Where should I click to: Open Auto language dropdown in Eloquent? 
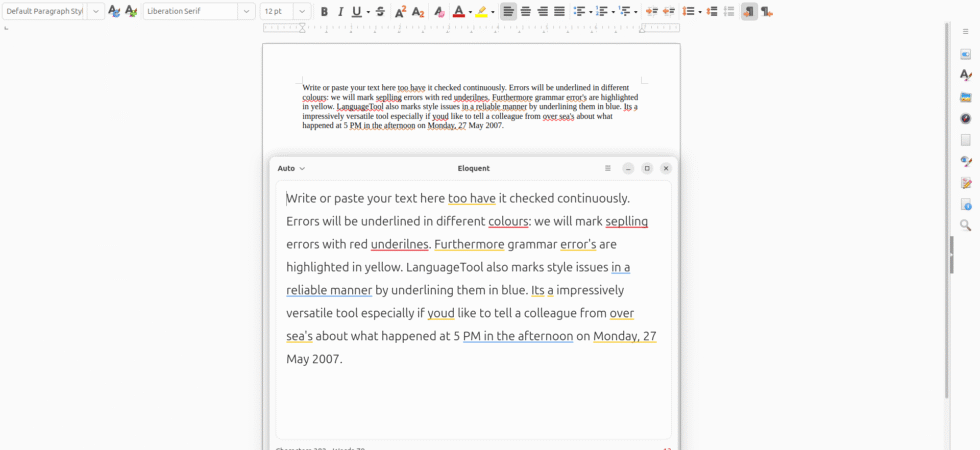pyautogui.click(x=291, y=168)
